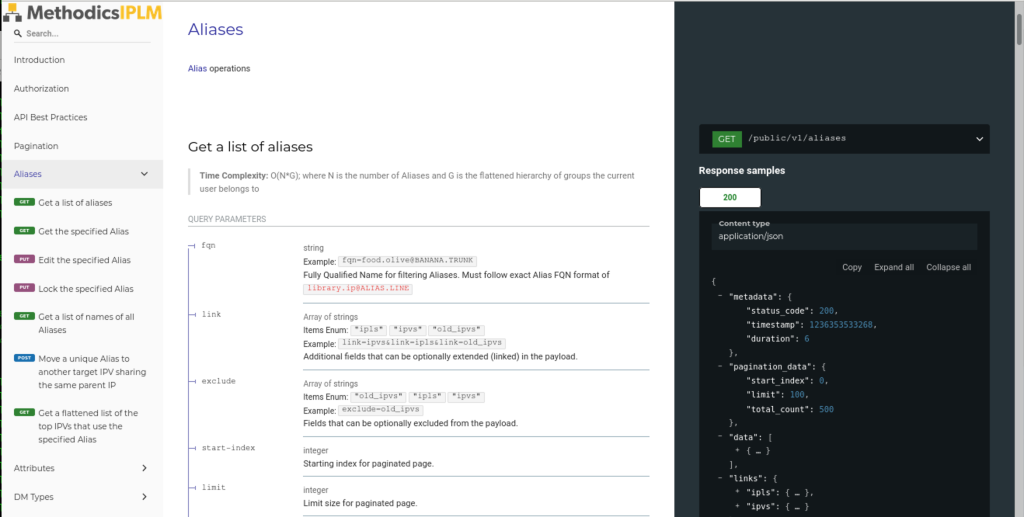Open the Pagination menu item
Image resolution: width=1024 pixels, height=517 pixels.
[36, 146]
